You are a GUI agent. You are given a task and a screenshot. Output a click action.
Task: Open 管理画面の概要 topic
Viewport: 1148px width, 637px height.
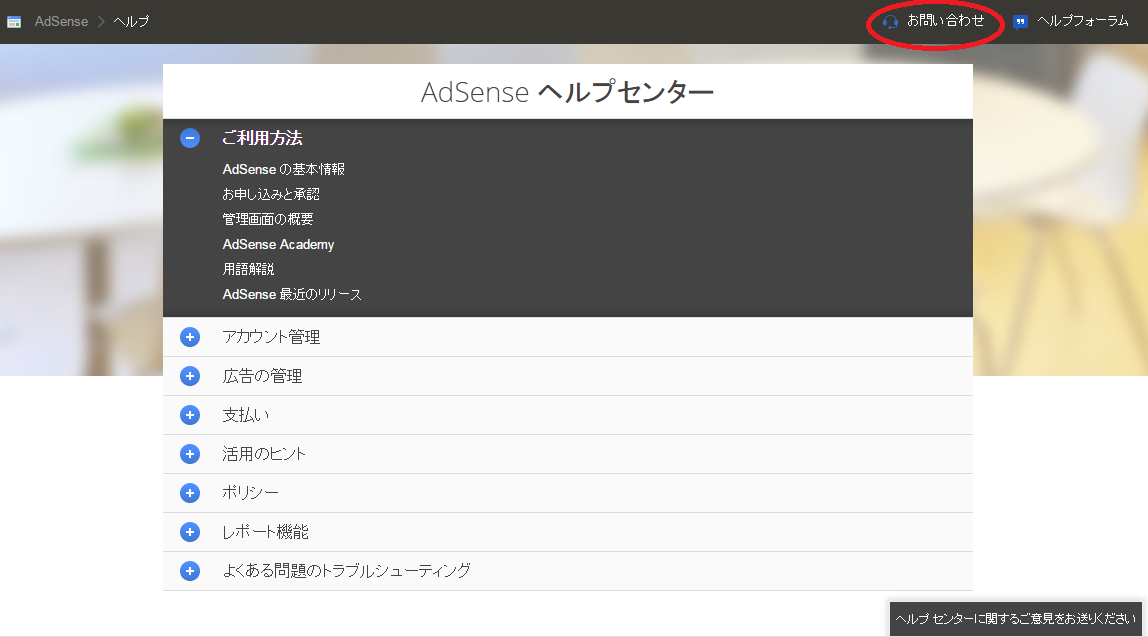[x=268, y=219]
